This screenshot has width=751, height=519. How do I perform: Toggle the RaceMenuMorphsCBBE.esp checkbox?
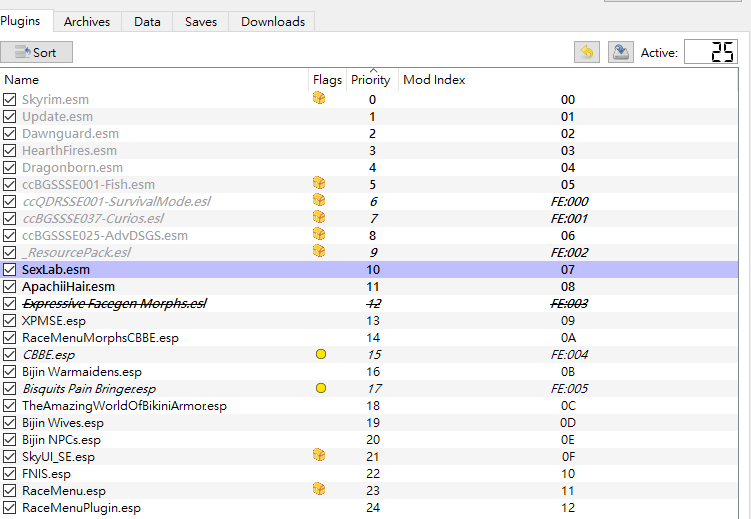(10, 338)
